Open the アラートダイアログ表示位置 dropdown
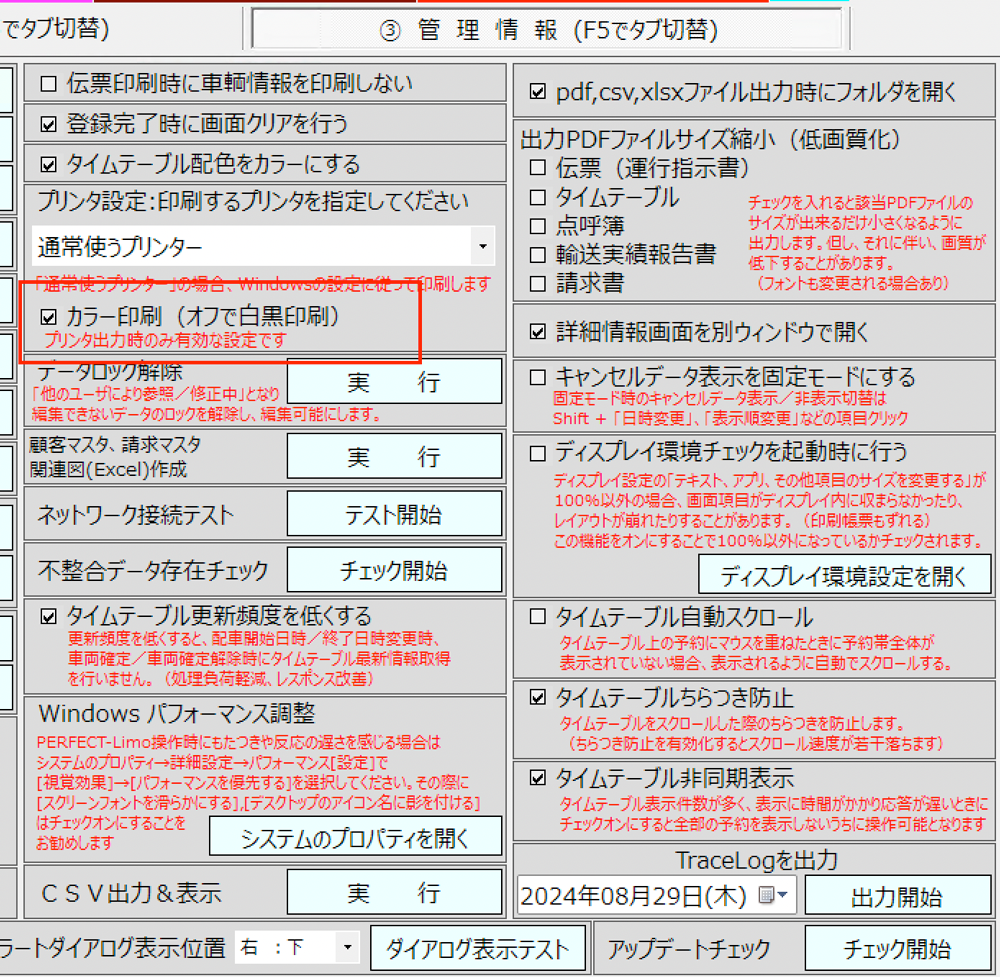This screenshot has width=1000, height=977. click(345, 947)
